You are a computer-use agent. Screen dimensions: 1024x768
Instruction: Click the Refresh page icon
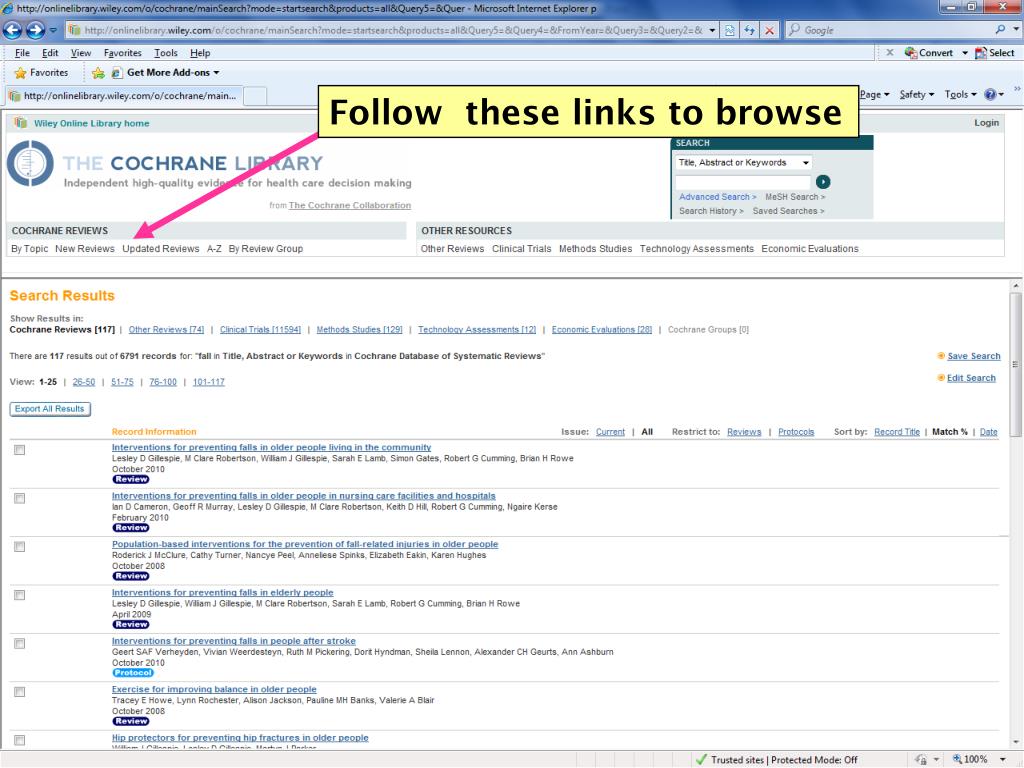pos(749,30)
